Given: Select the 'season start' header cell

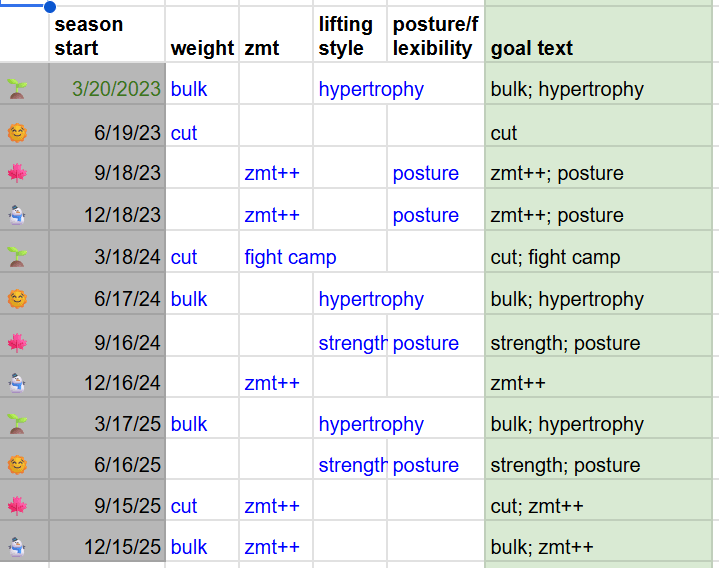Looking at the screenshot, I should pyautogui.click(x=107, y=34).
